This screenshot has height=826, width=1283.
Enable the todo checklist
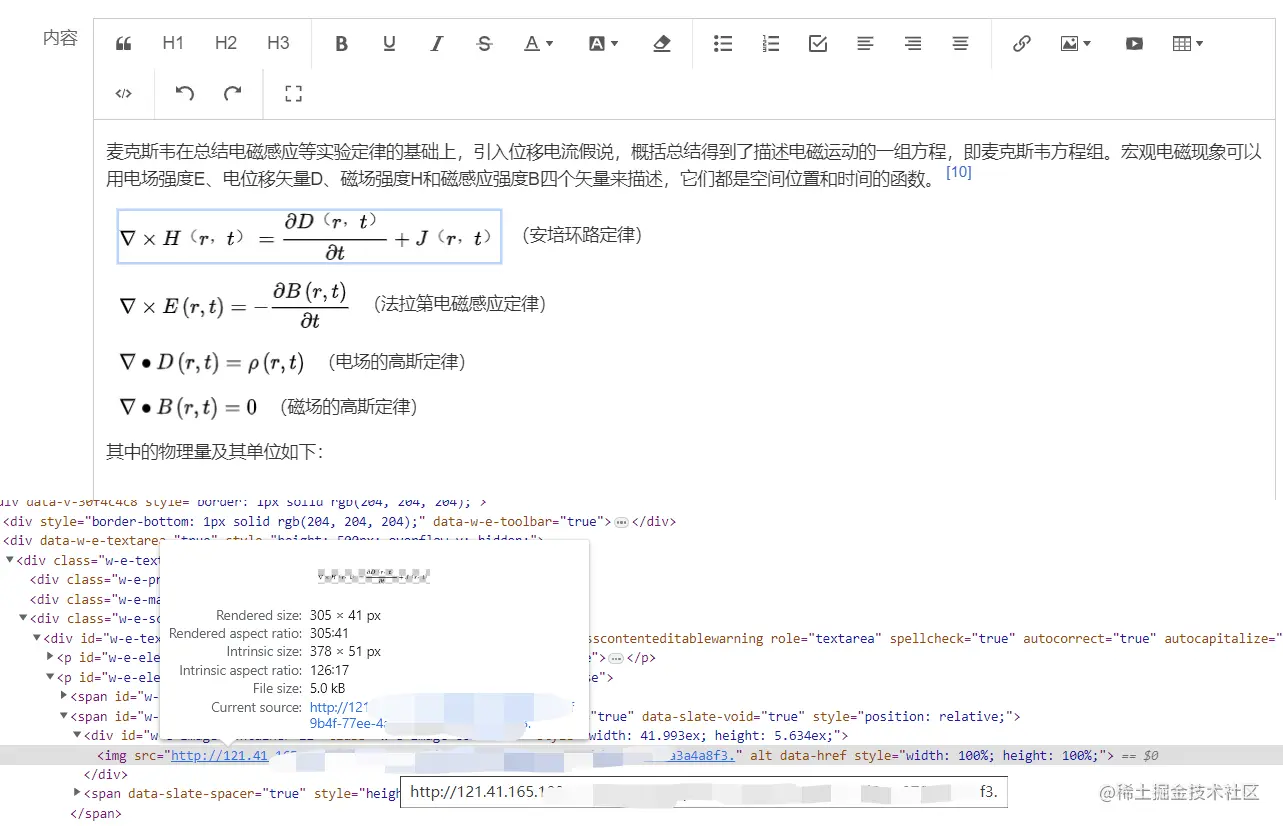click(817, 43)
